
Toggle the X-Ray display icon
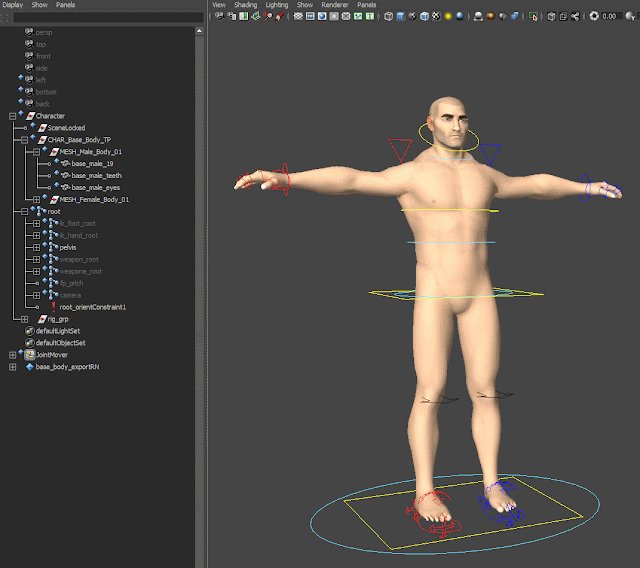click(551, 16)
